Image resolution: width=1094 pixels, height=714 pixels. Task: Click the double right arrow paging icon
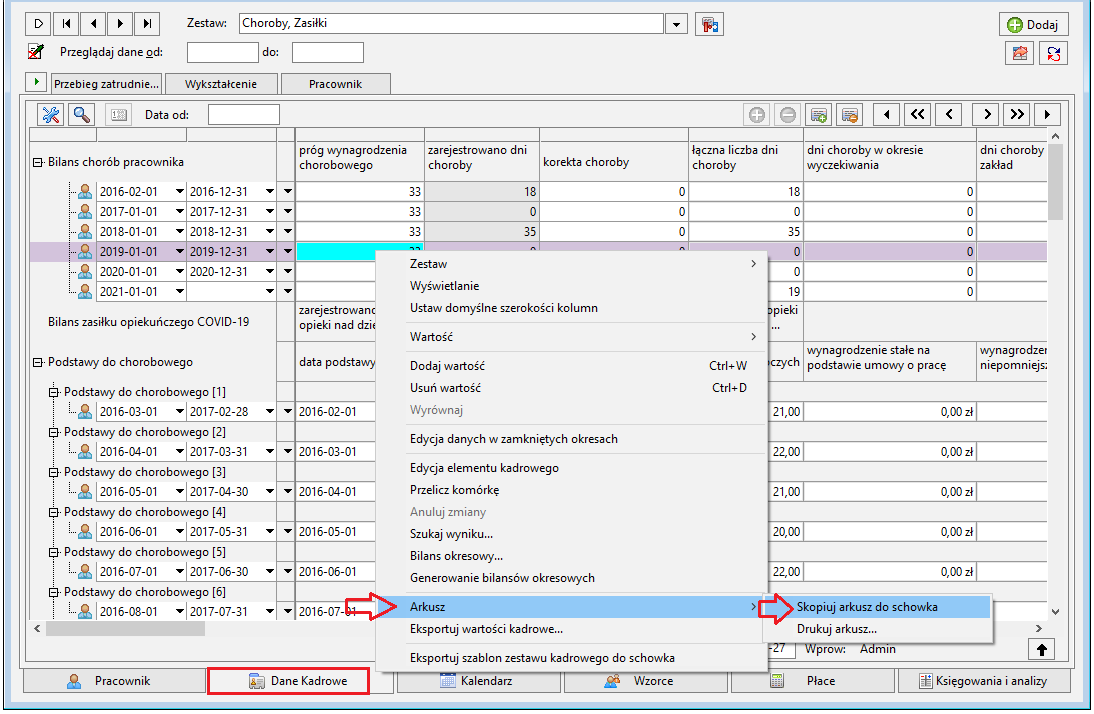1017,114
